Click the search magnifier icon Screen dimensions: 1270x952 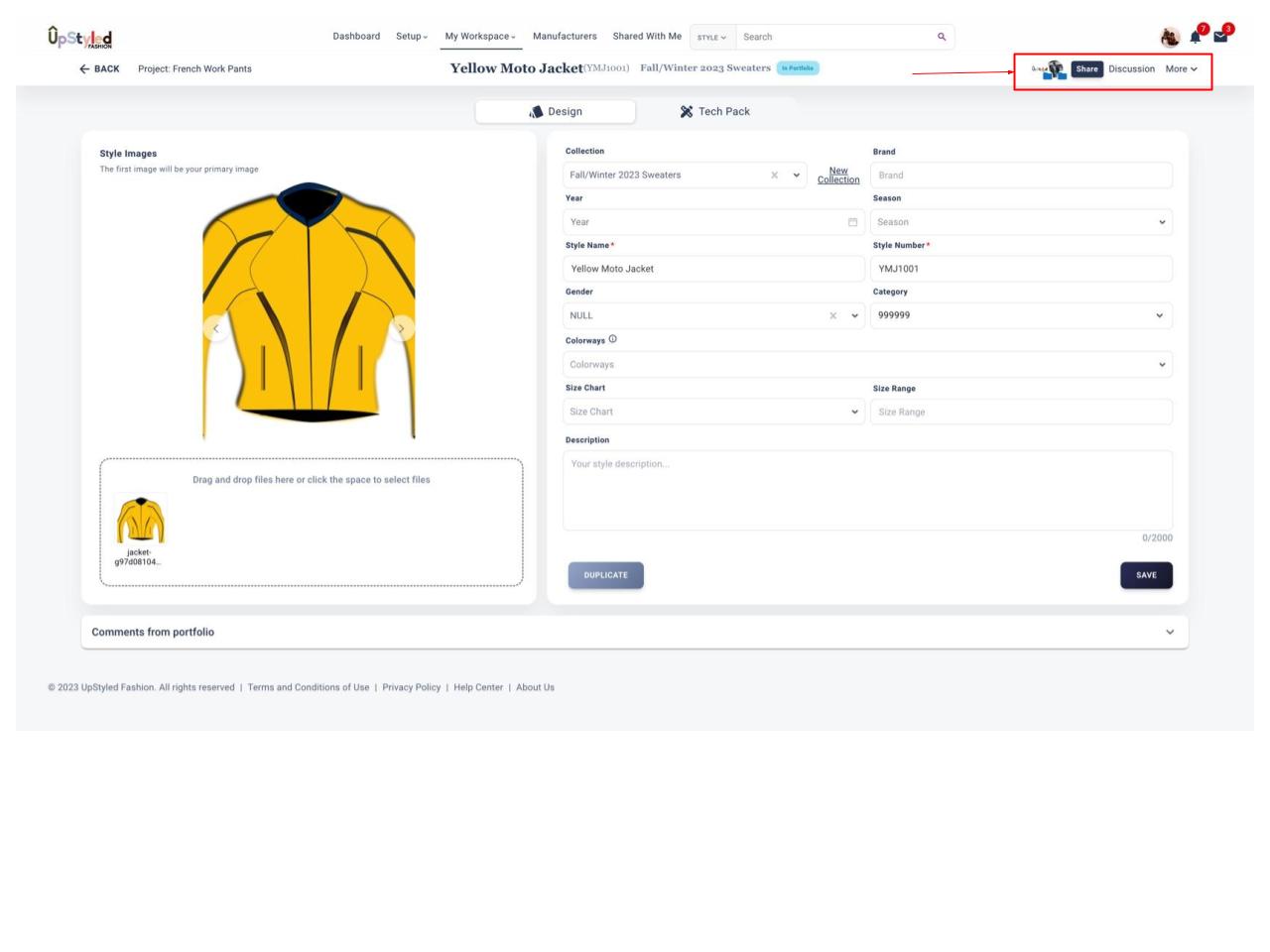click(x=942, y=37)
